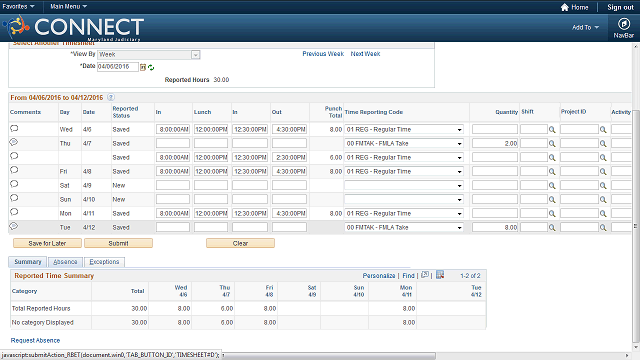Image resolution: width=640 pixels, height=360 pixels.
Task: Click Quantity field showing 8.00 for Tue
Action: tap(495, 227)
